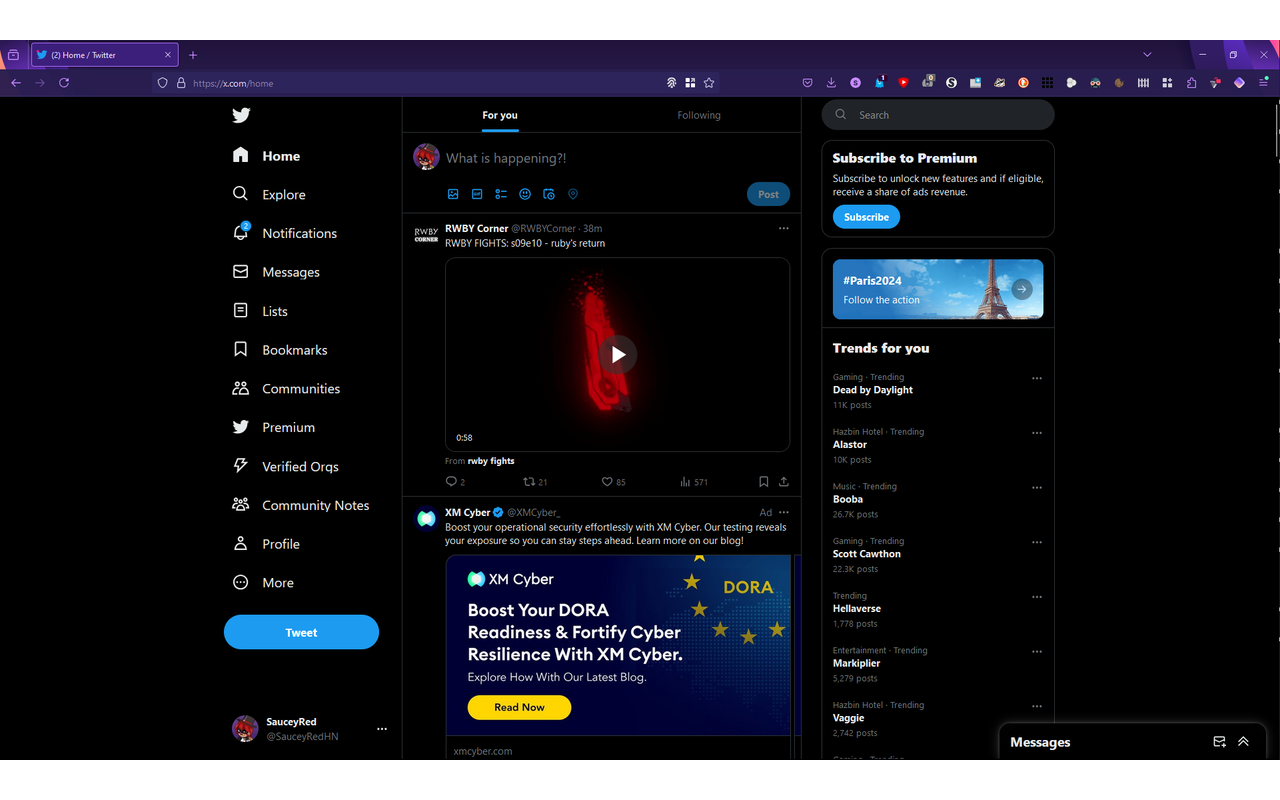Image resolution: width=1280 pixels, height=800 pixels.
Task: Reply to the RWBY Corner post
Action: pos(455,482)
